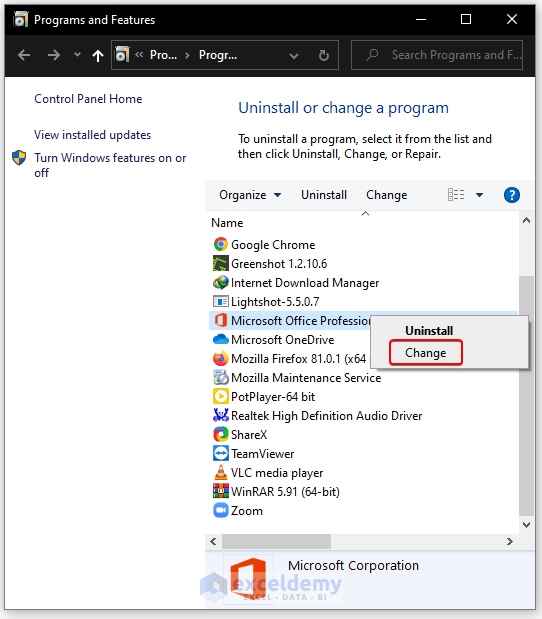This screenshot has height=619, width=542.
Task: Open Turn Windows features on or off
Action: (x=110, y=165)
